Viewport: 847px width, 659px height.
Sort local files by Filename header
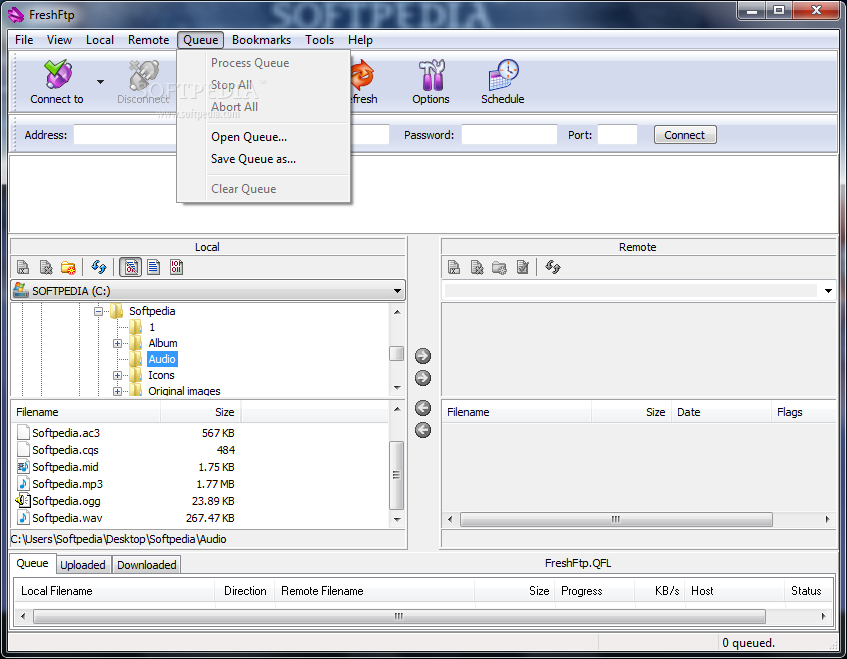86,412
